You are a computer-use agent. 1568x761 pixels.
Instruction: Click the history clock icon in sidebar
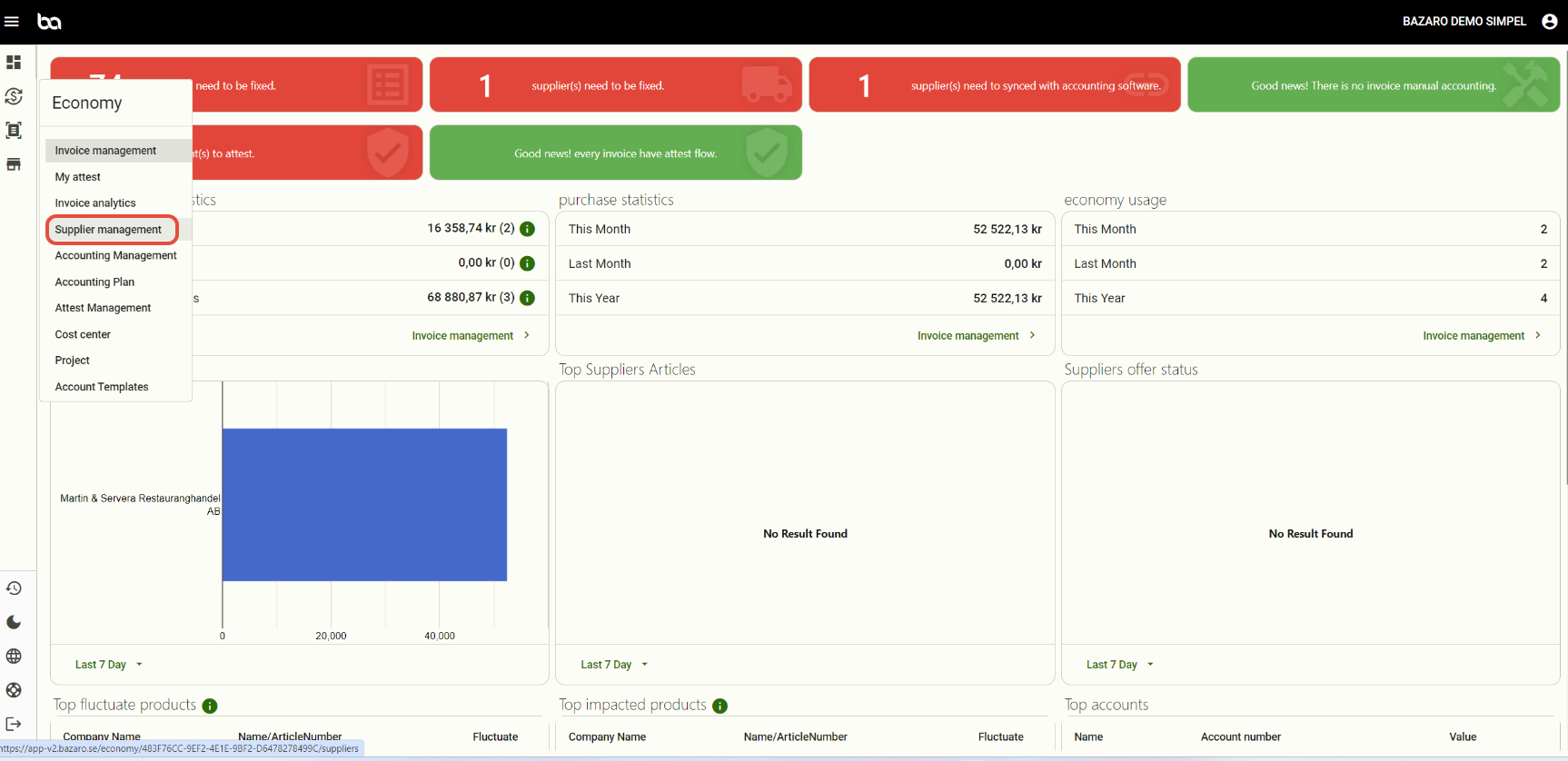(x=14, y=588)
